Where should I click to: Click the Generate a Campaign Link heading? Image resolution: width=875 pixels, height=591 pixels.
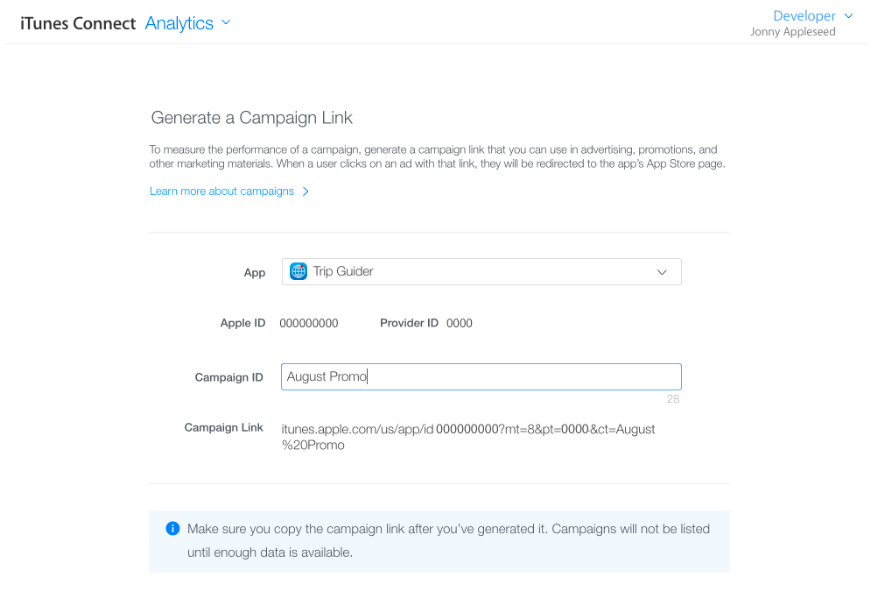coord(251,118)
